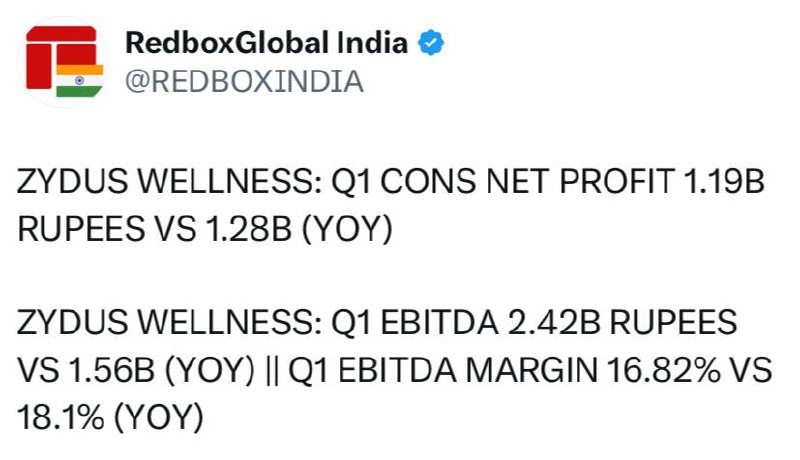Click the Indian flag in the avatar logo

point(80,81)
